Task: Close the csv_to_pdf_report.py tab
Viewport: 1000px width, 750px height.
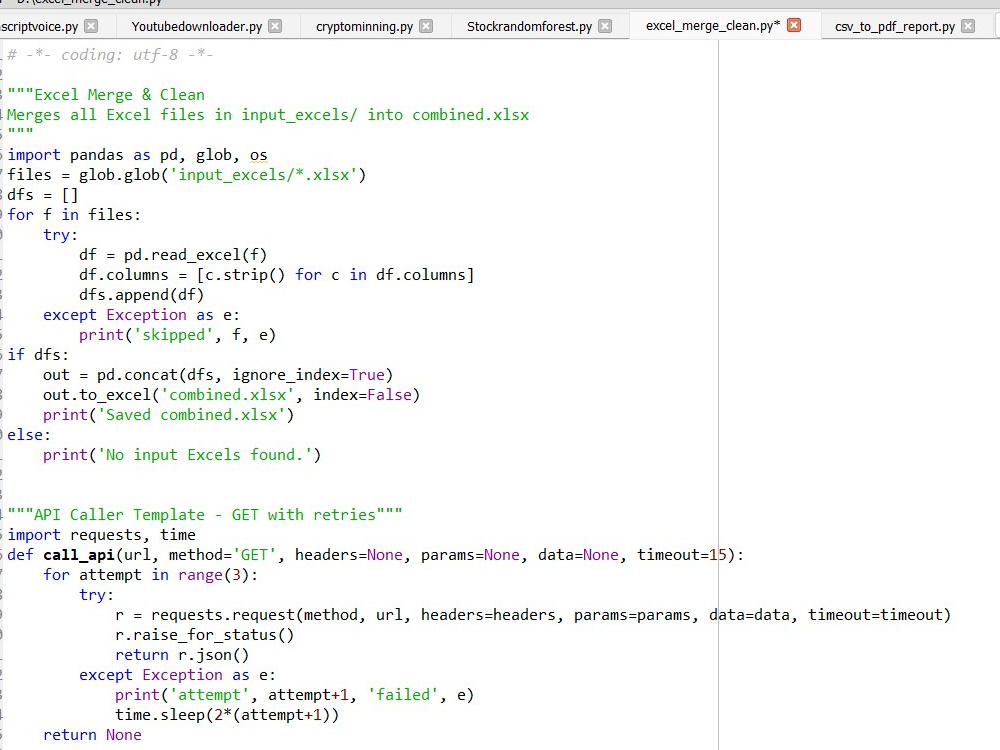Action: click(x=968, y=26)
